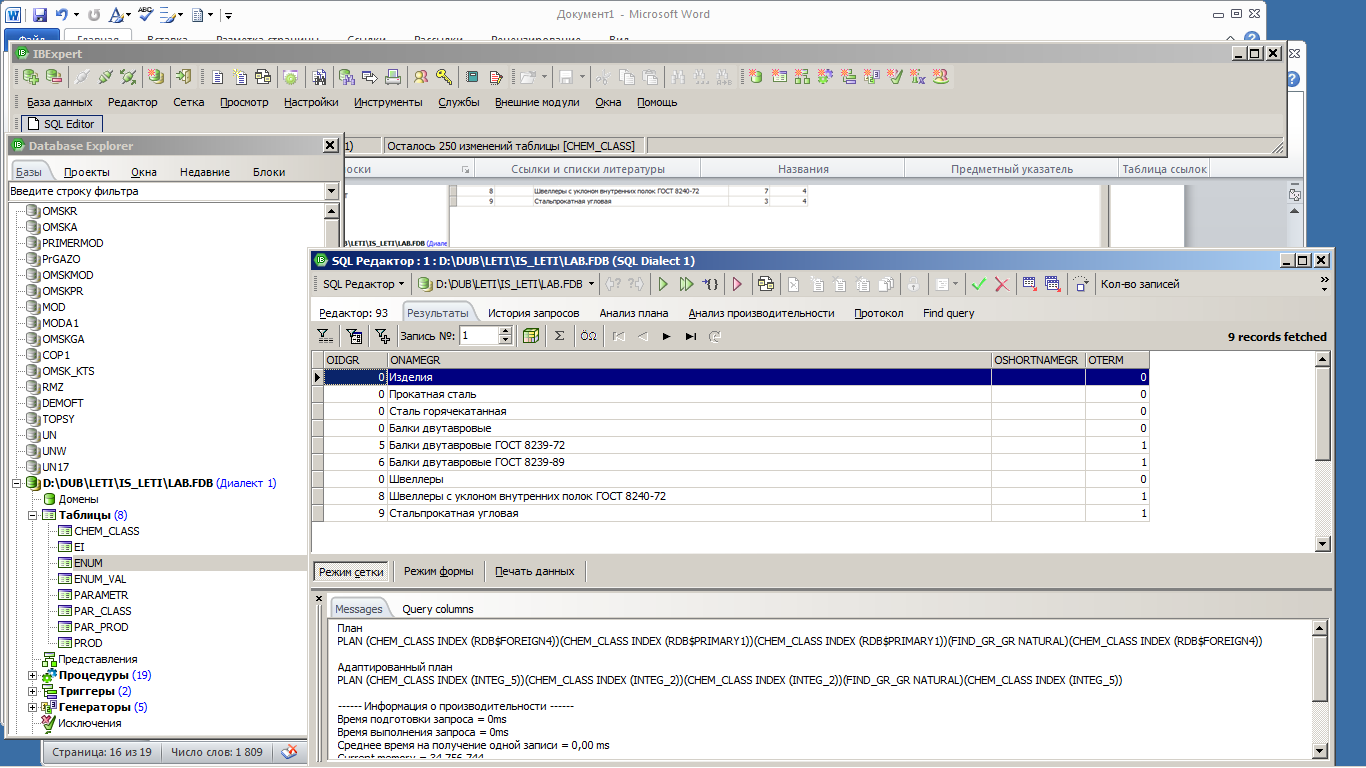The height and width of the screenshot is (768, 1366).
Task: Close the Database Explorer panel
Action: pos(330,146)
